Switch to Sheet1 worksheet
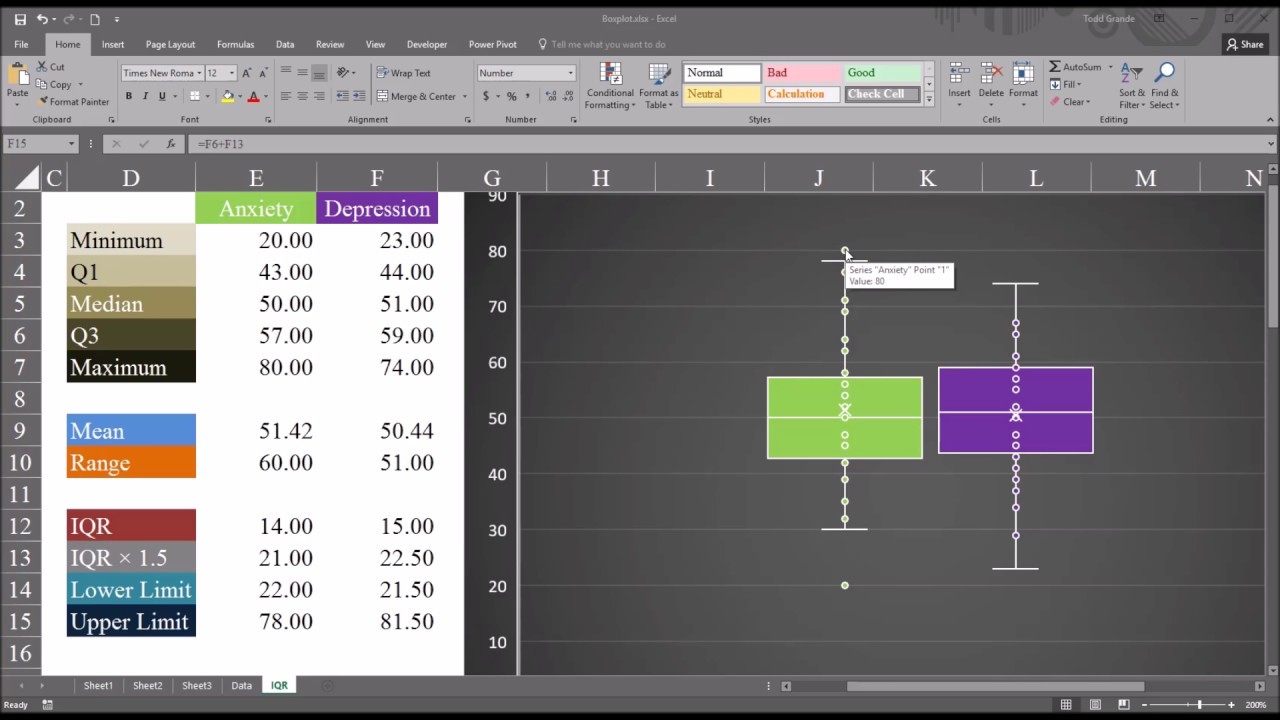Image resolution: width=1280 pixels, height=720 pixels. click(x=98, y=685)
